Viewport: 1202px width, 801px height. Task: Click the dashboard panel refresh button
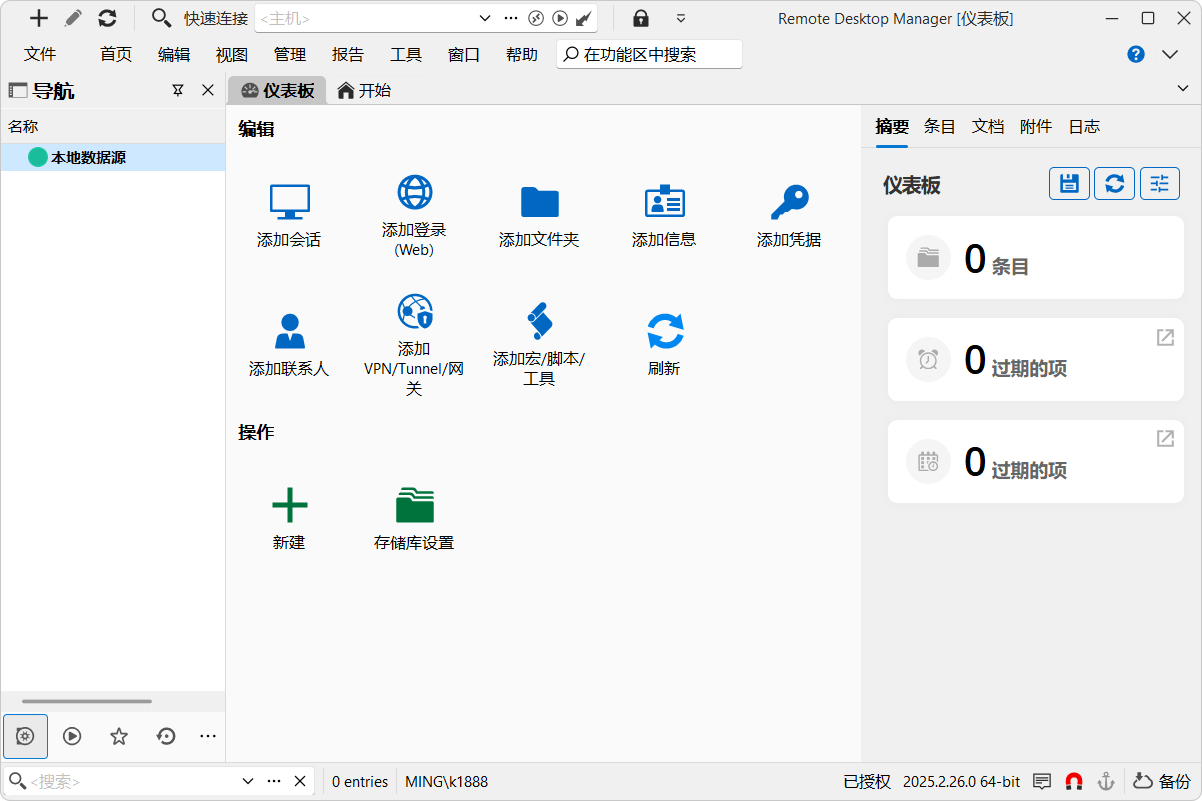(x=1114, y=183)
